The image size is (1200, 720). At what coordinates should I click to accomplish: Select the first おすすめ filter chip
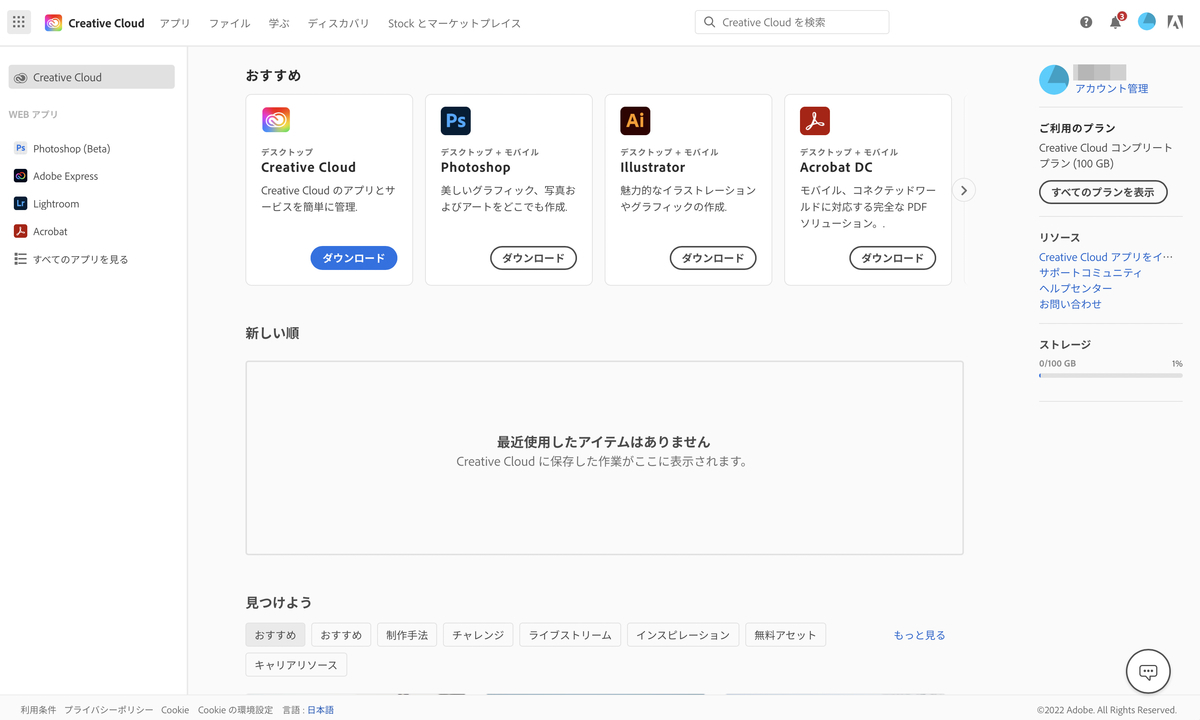point(275,635)
